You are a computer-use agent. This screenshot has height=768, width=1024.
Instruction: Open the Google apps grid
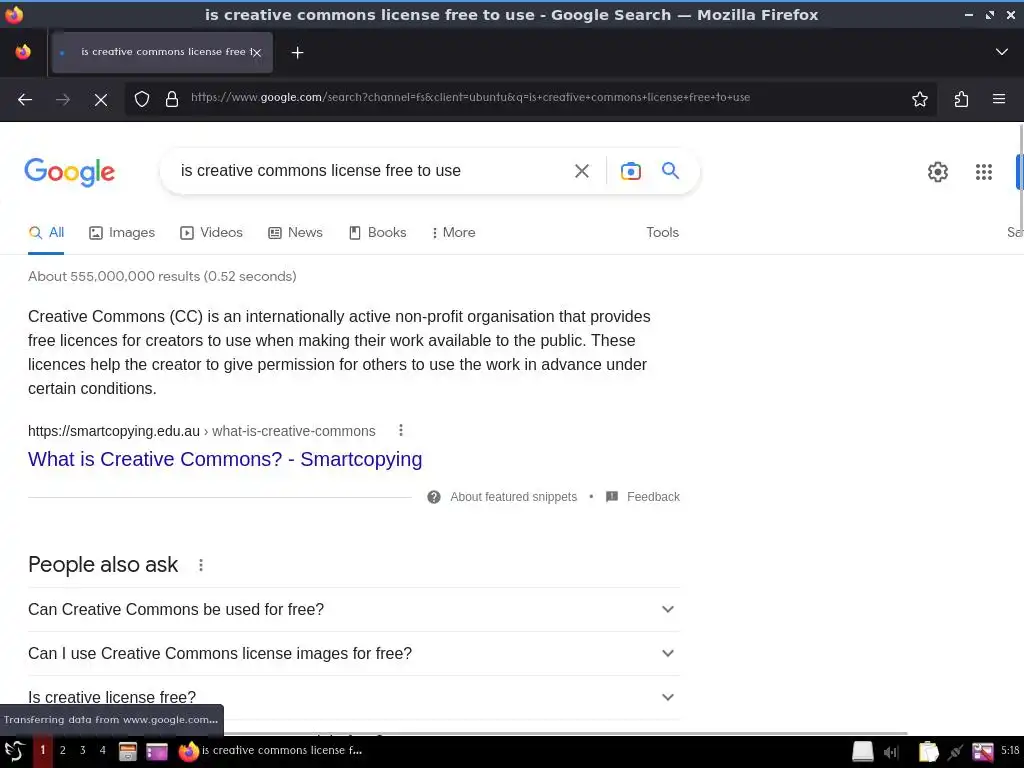point(984,172)
